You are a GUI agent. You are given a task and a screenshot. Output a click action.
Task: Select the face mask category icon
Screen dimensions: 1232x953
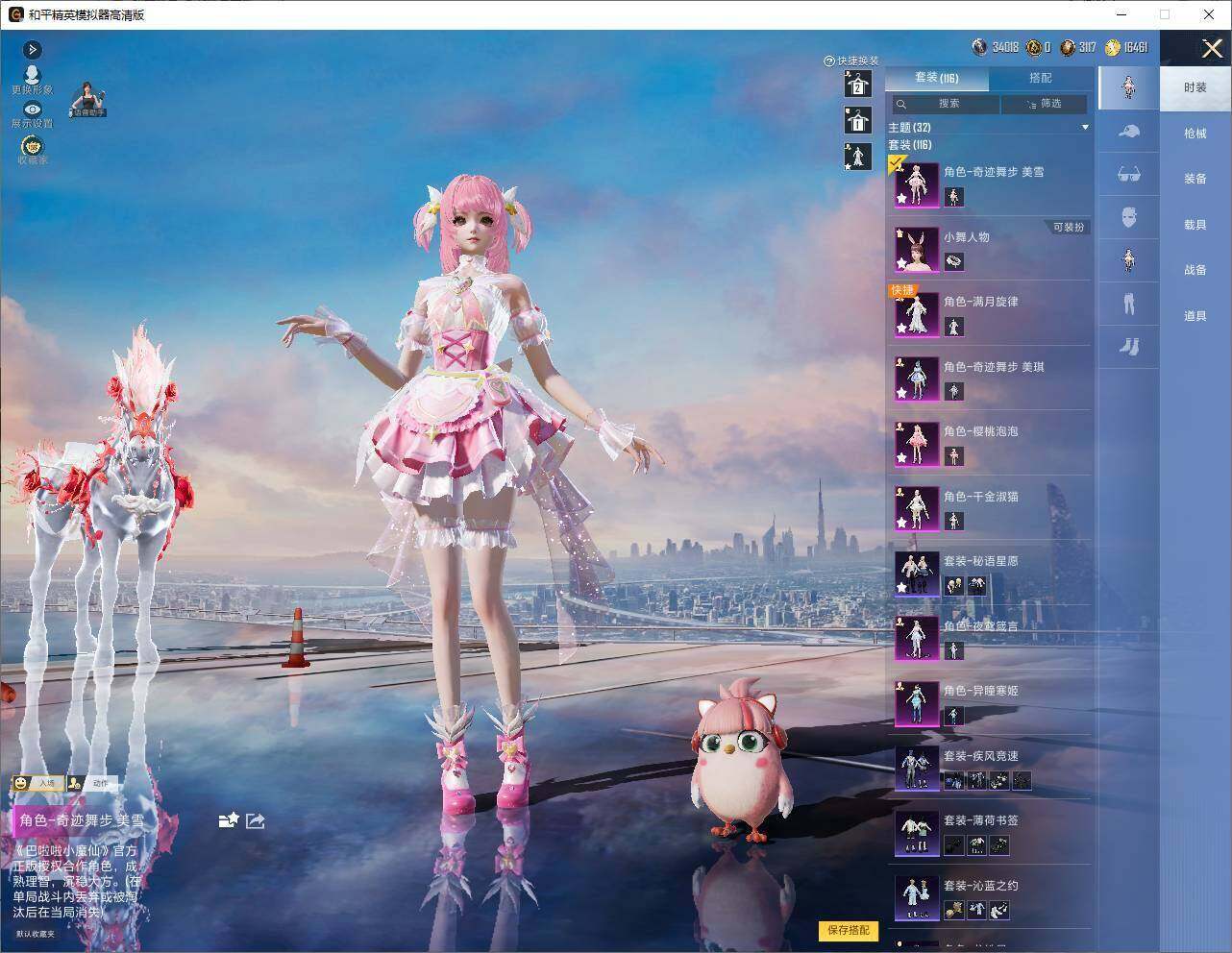[x=1128, y=217]
